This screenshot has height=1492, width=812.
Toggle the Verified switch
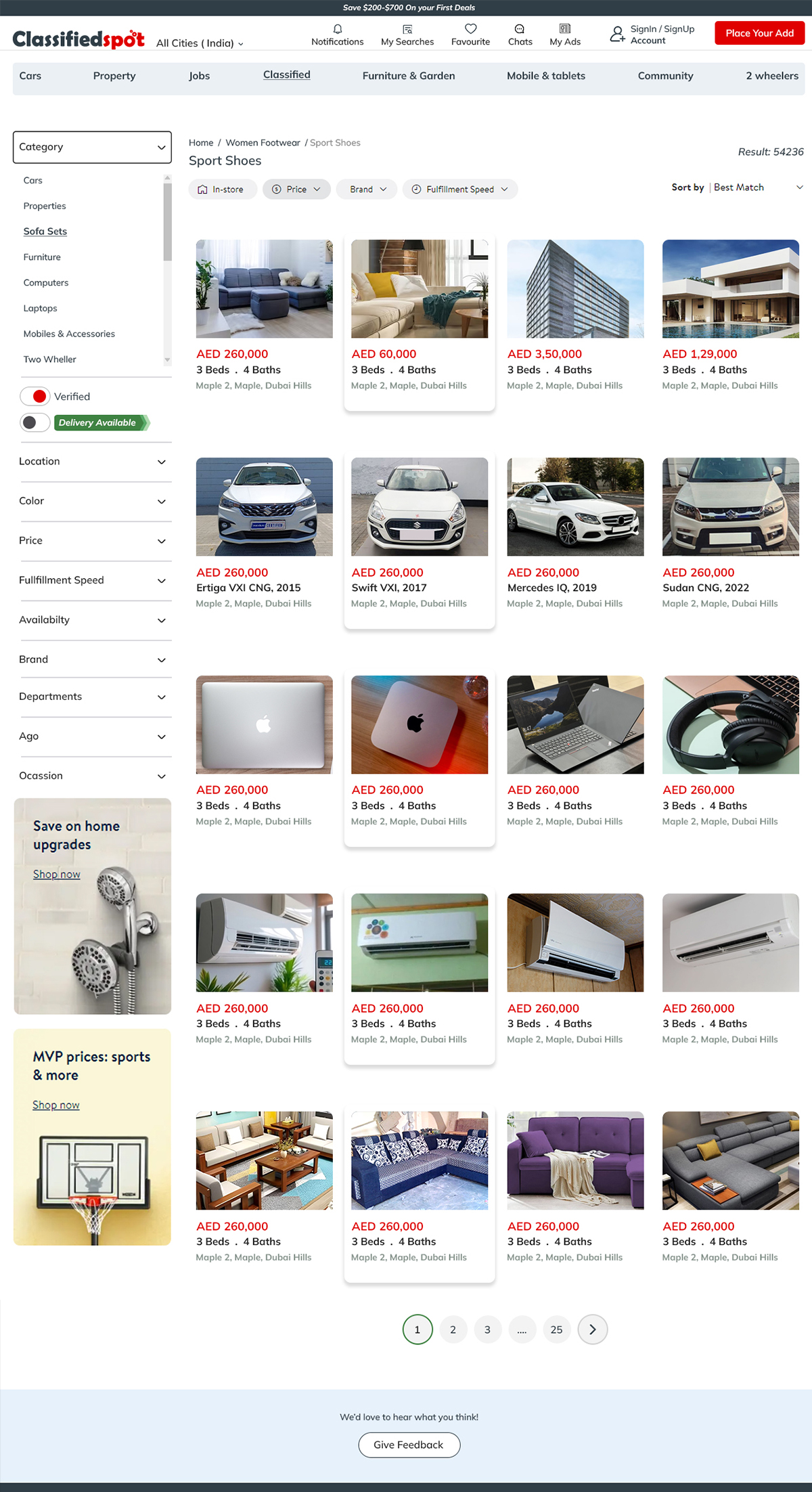pyautogui.click(x=35, y=397)
